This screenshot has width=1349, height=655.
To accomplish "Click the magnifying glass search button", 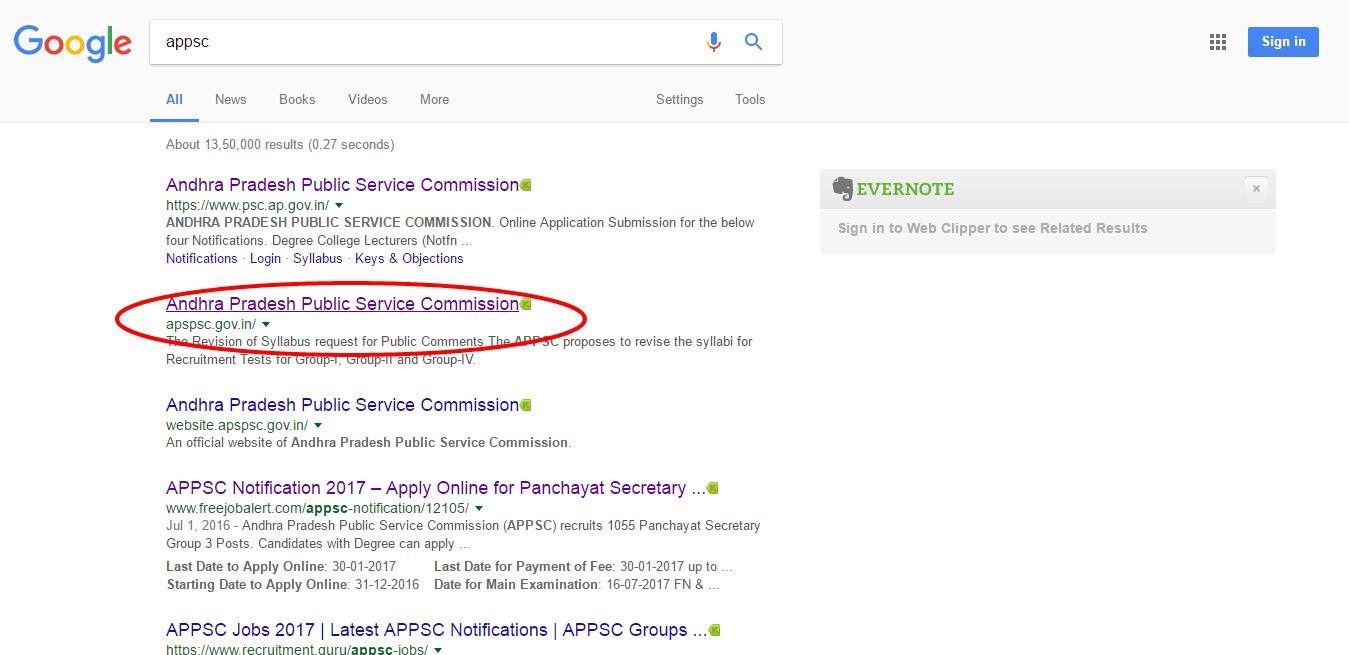I will [x=753, y=42].
